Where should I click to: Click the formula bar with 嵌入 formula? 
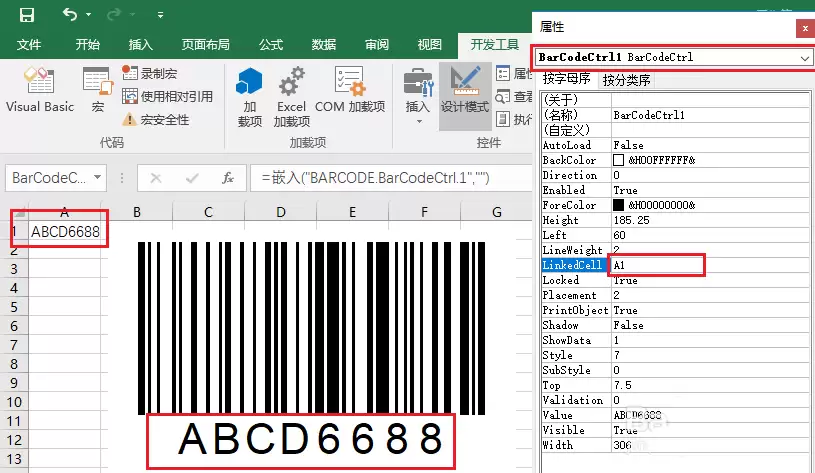[391, 178]
